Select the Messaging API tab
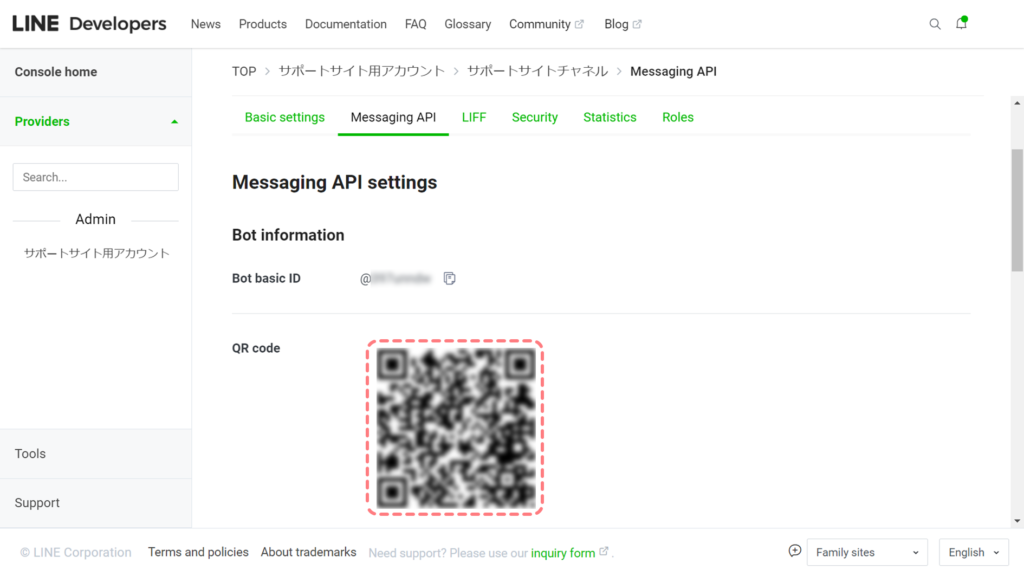 coord(393,118)
